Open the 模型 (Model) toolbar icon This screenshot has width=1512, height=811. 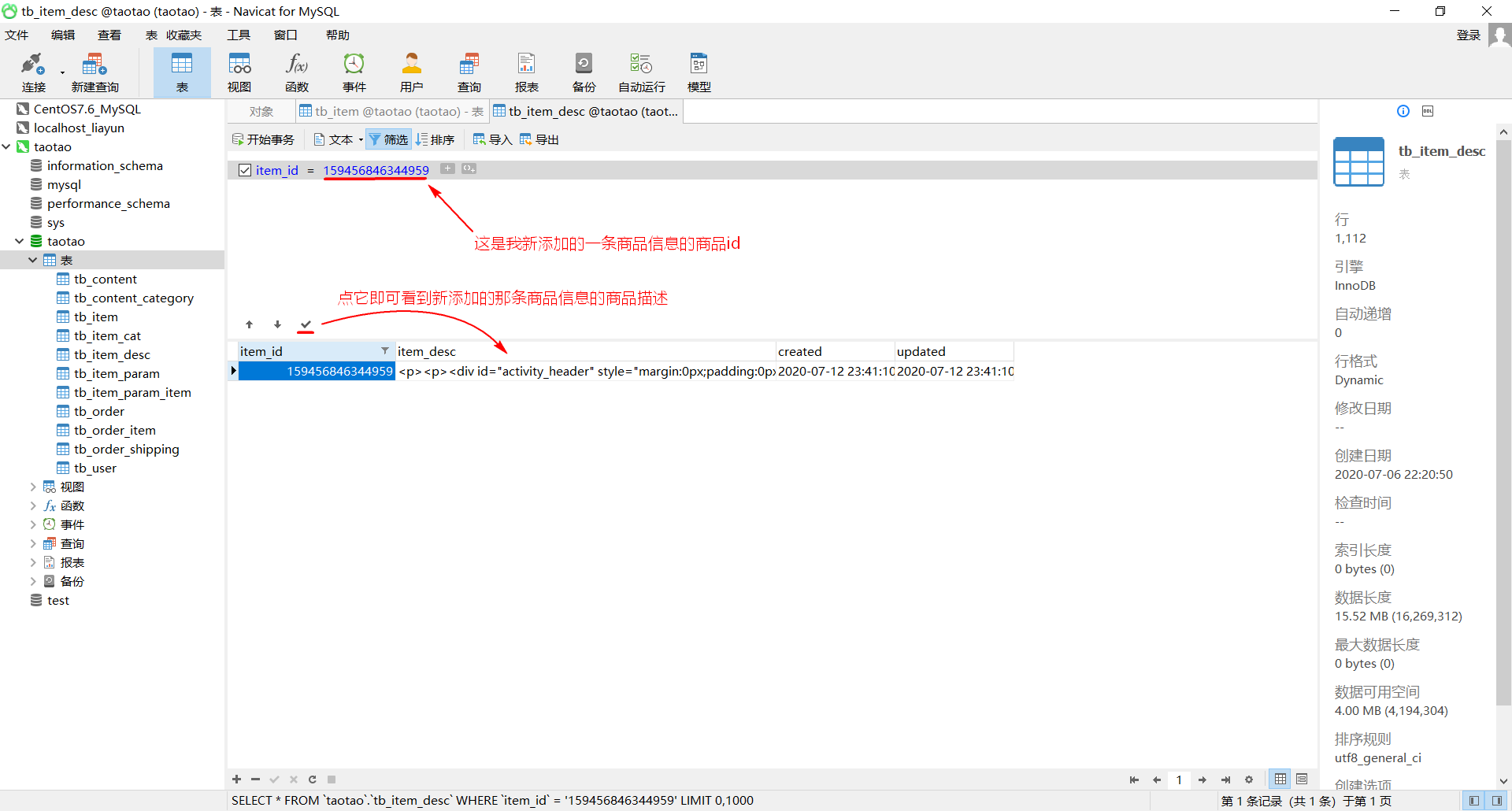pyautogui.click(x=699, y=72)
